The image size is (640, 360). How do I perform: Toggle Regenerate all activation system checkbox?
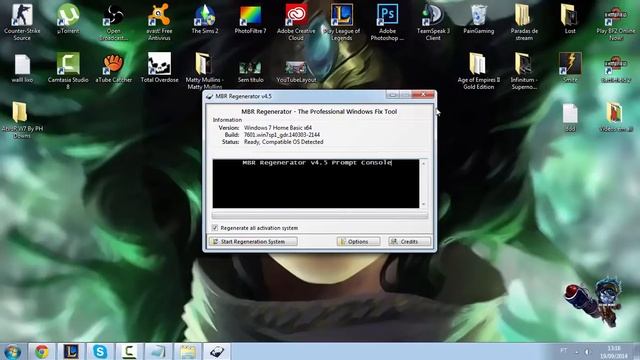[x=215, y=228]
